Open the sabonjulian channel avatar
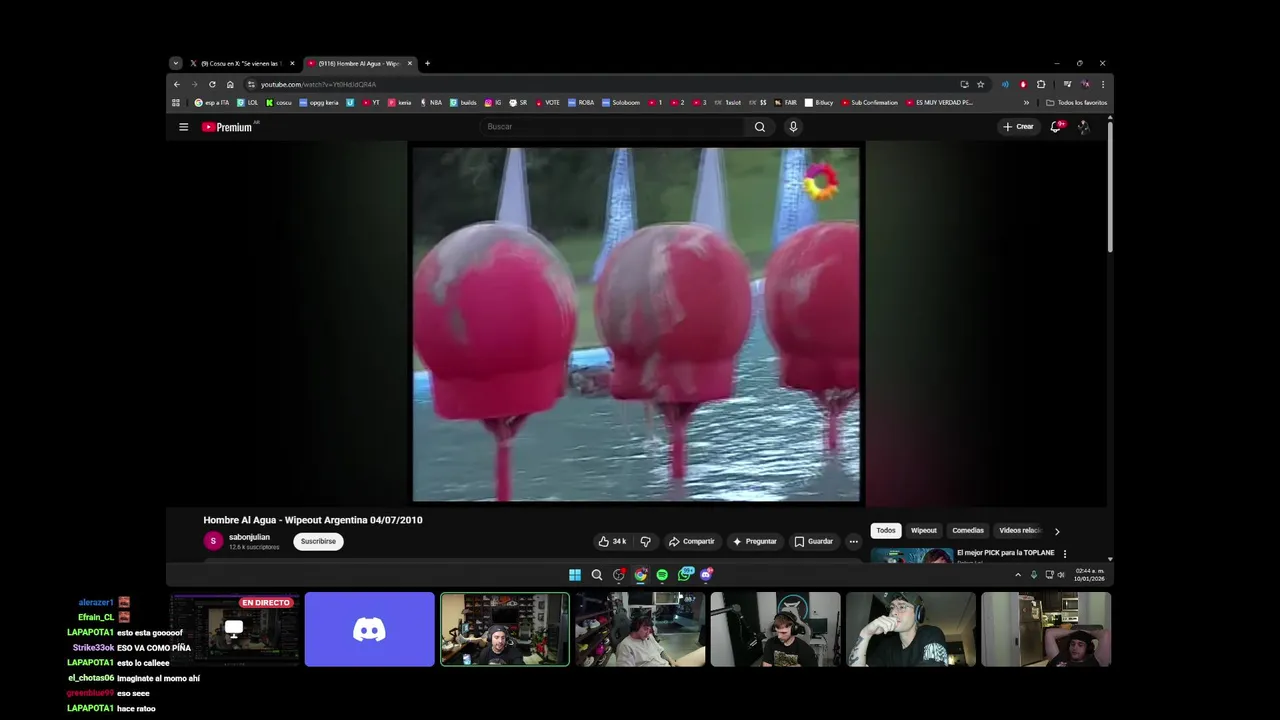The image size is (1280, 720). 213,541
